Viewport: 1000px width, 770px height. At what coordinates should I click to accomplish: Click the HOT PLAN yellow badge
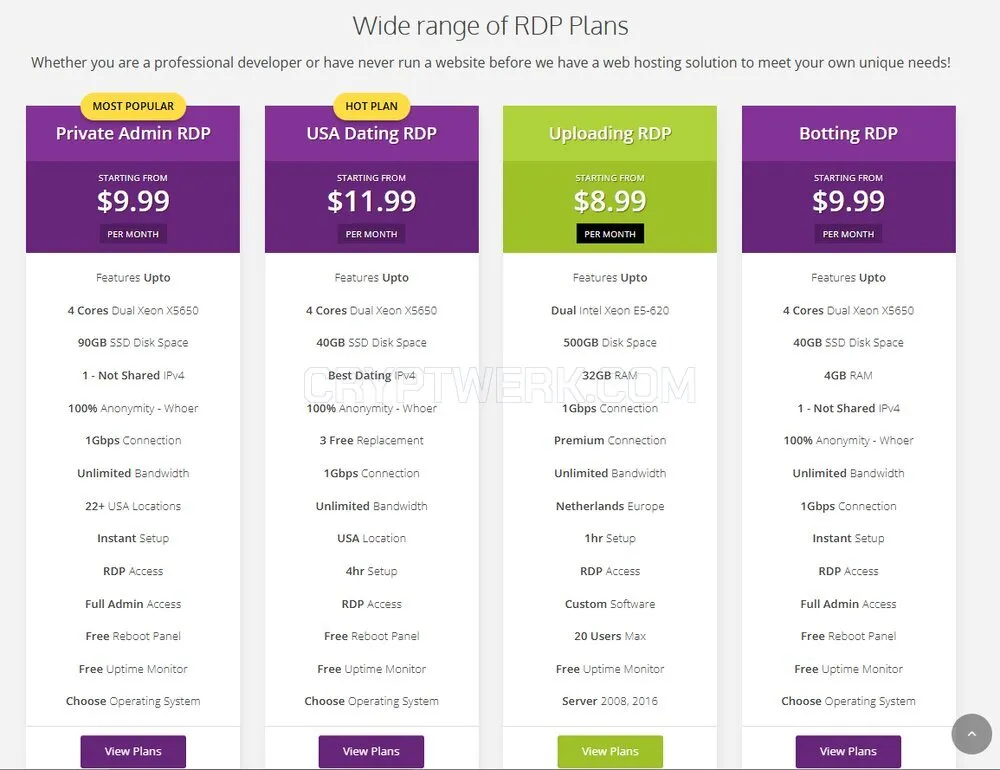click(x=371, y=106)
